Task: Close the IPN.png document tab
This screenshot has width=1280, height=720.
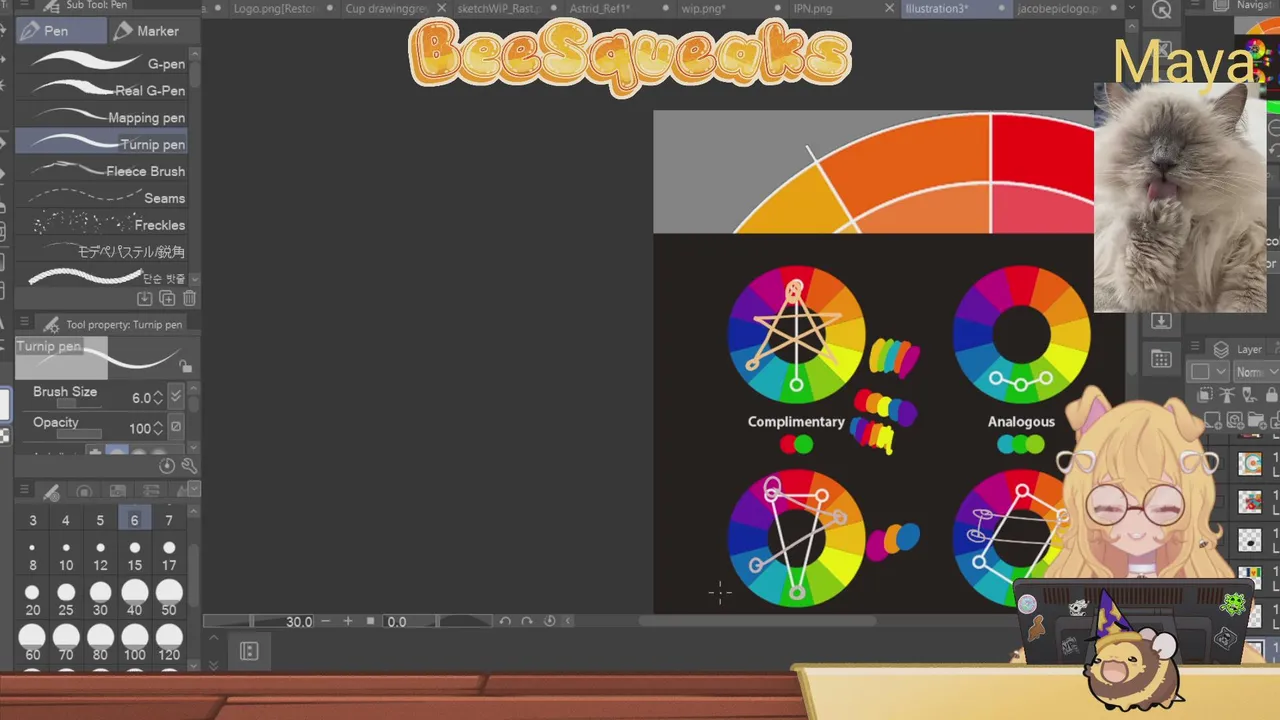Action: click(889, 9)
